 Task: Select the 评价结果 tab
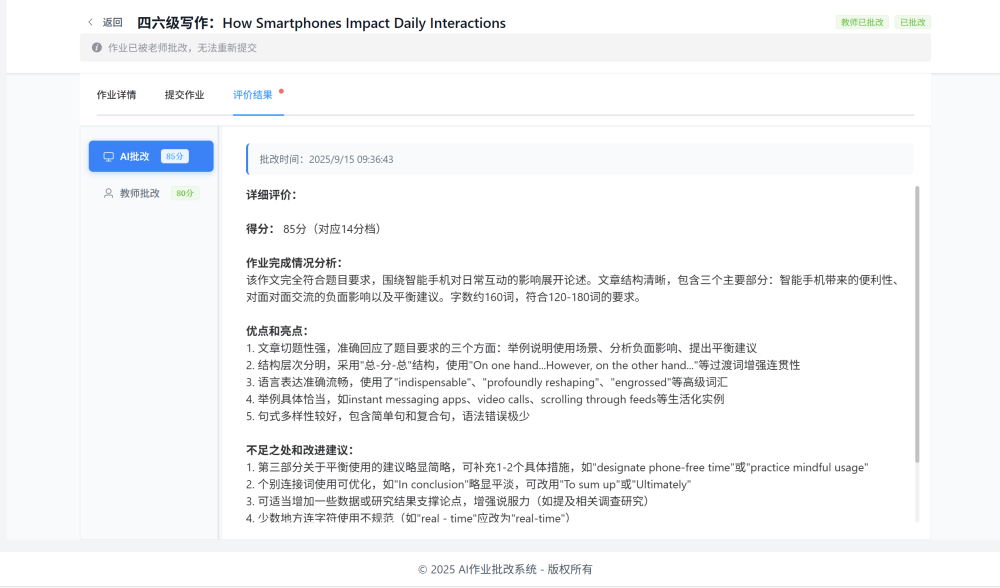click(253, 95)
